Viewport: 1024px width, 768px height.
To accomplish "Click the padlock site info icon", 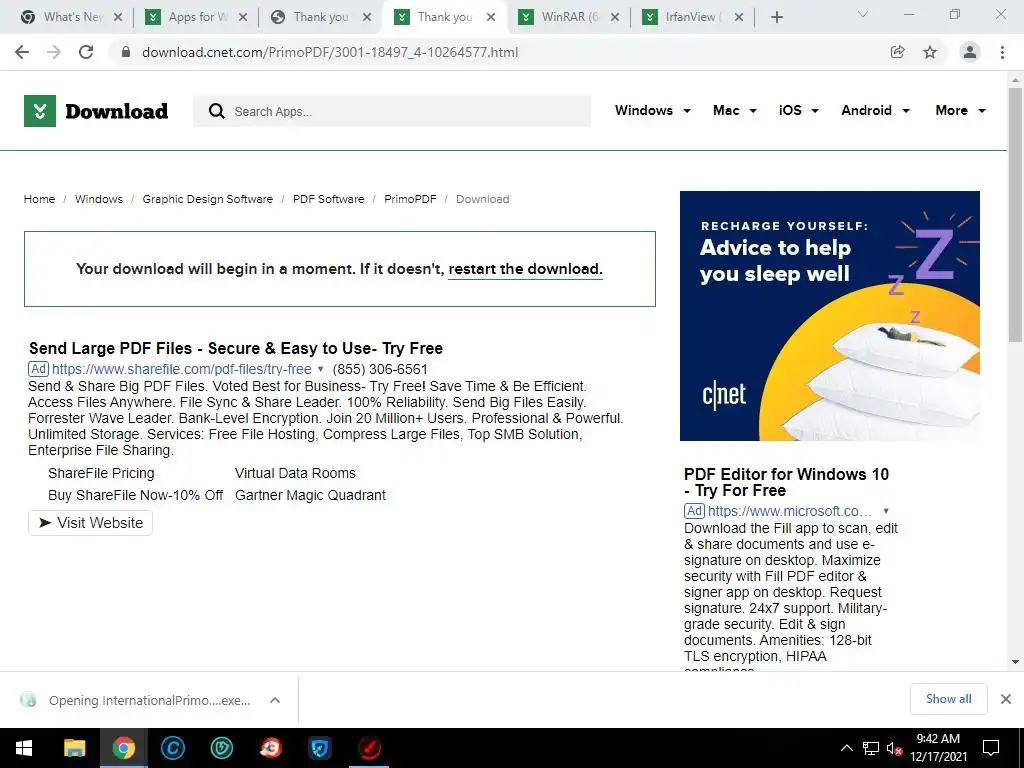I will [x=126, y=52].
